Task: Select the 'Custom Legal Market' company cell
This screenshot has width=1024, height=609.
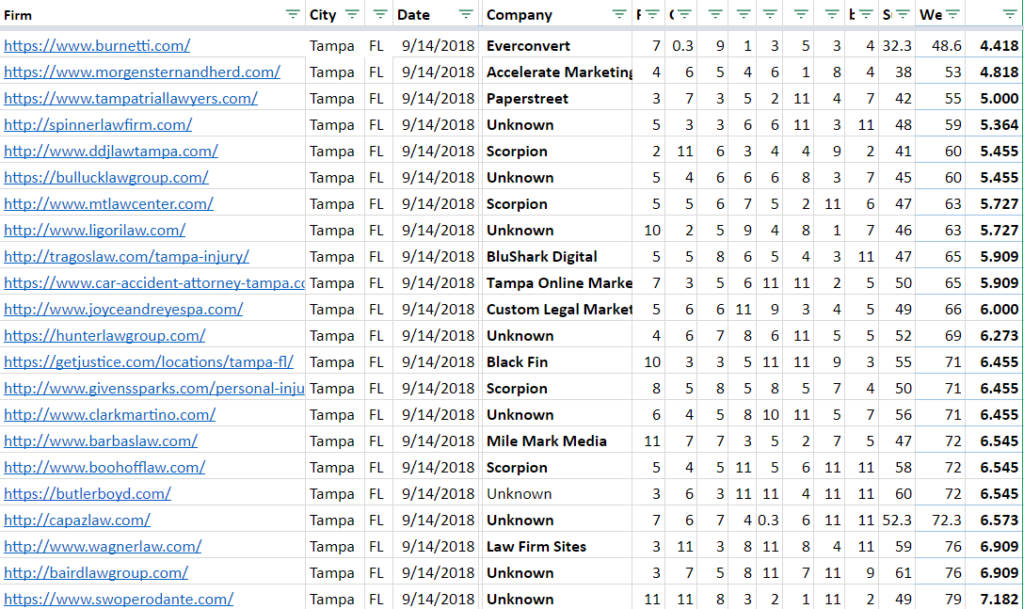Action: (556, 309)
